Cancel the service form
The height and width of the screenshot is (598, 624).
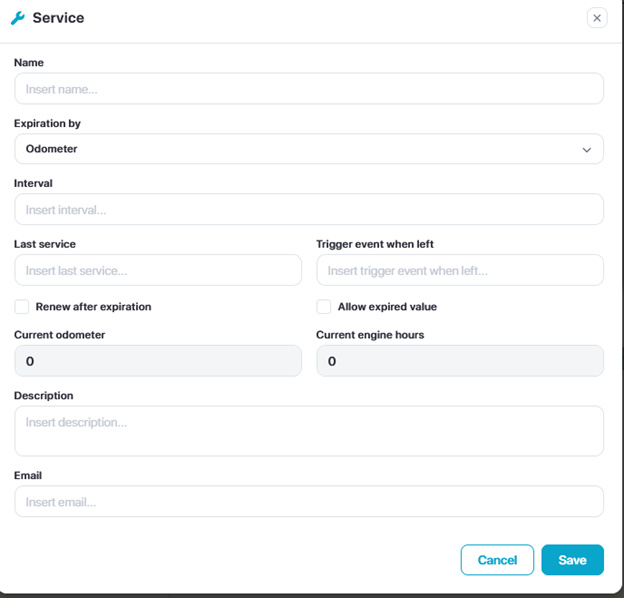point(497,560)
